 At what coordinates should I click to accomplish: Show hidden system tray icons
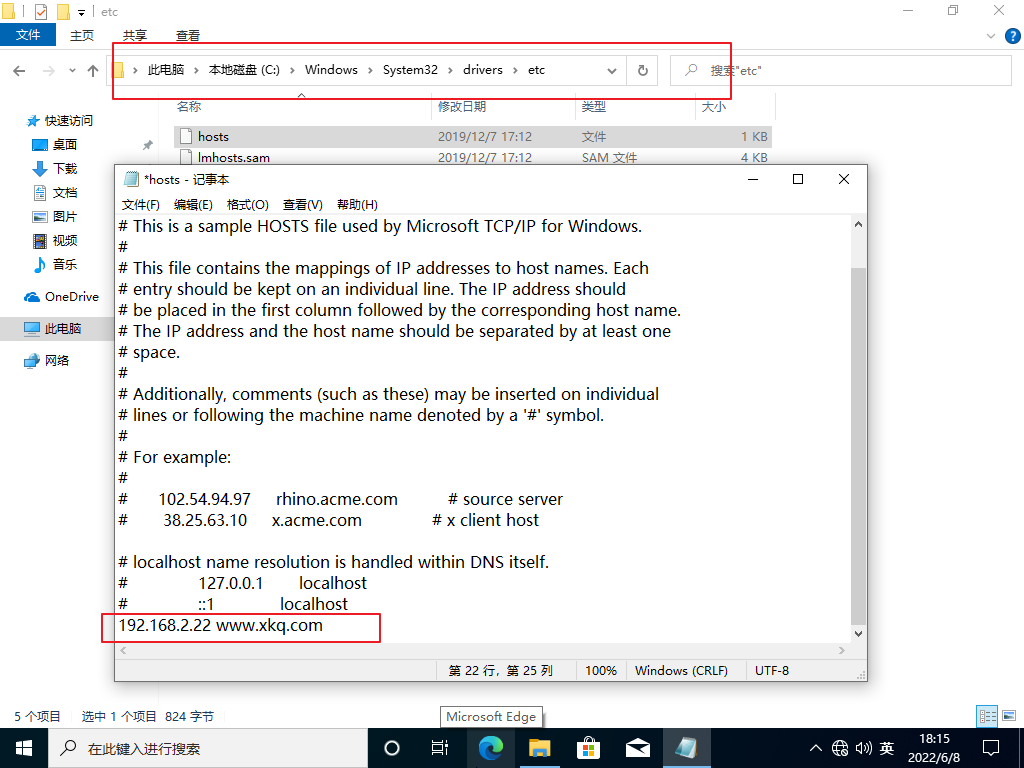[816, 748]
